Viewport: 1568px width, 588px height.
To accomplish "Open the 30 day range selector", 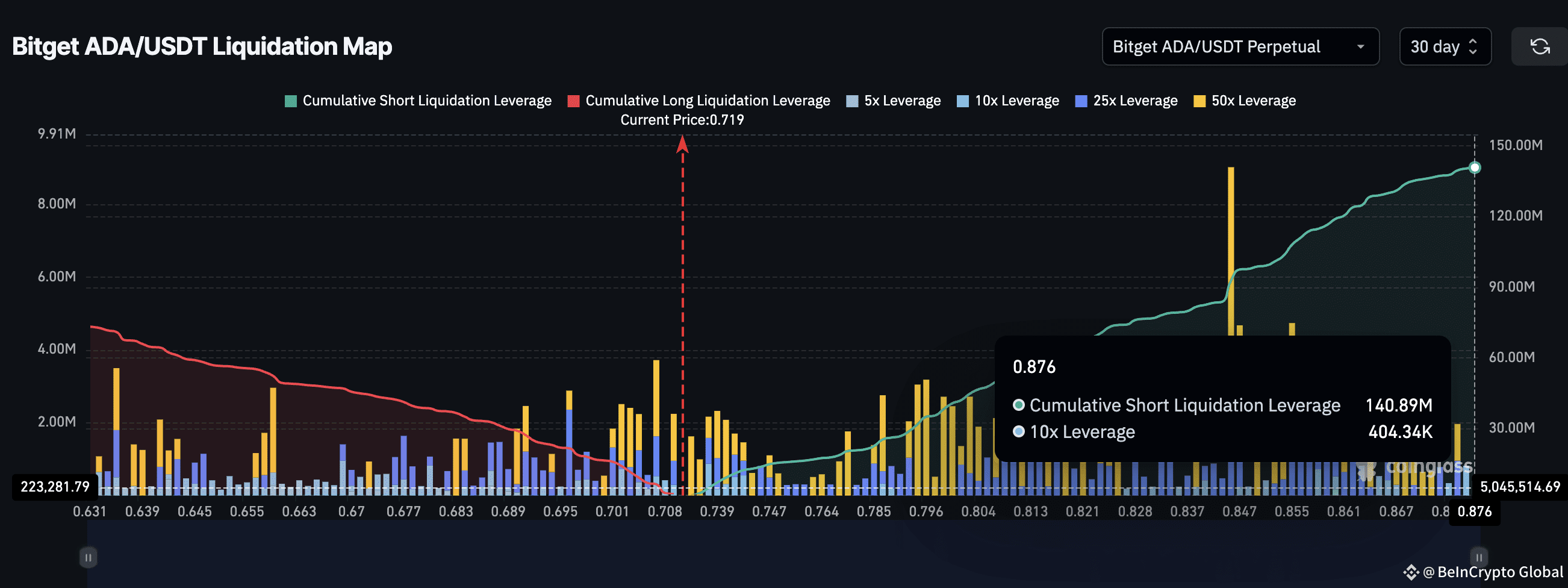I will 1445,46.
